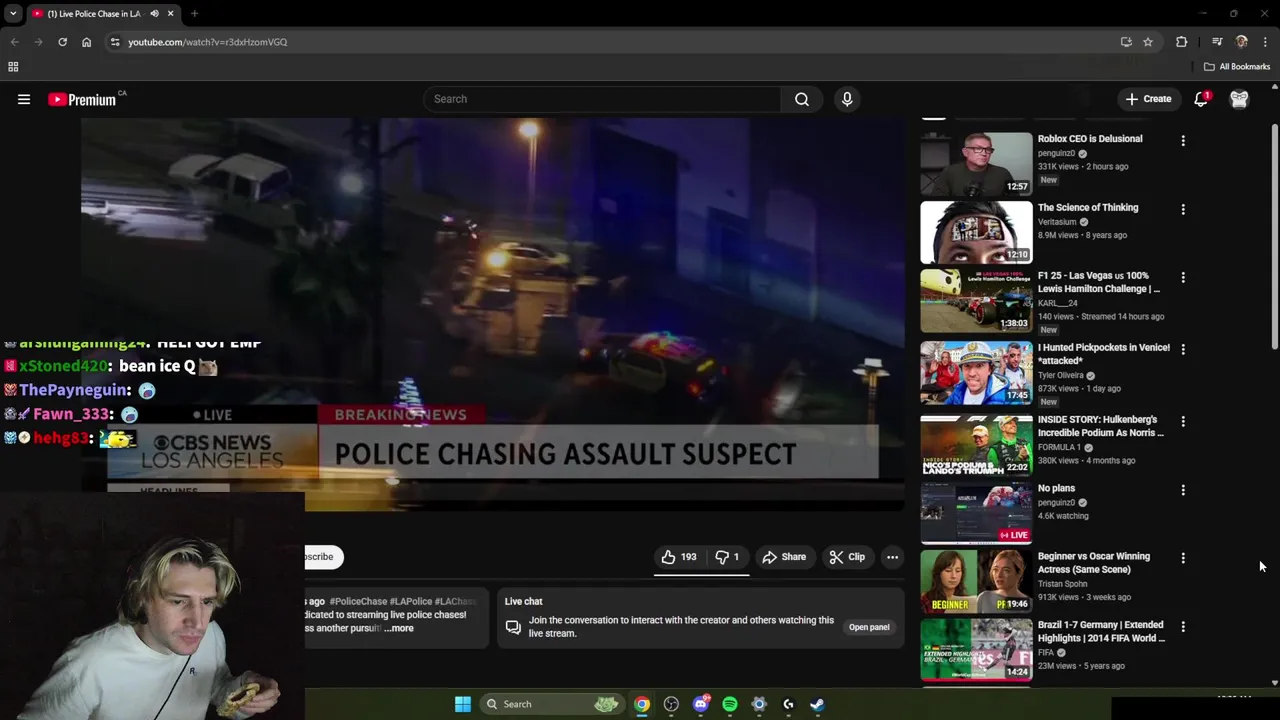Open Chrome profile avatar
The height and width of the screenshot is (720, 1280).
1242,42
